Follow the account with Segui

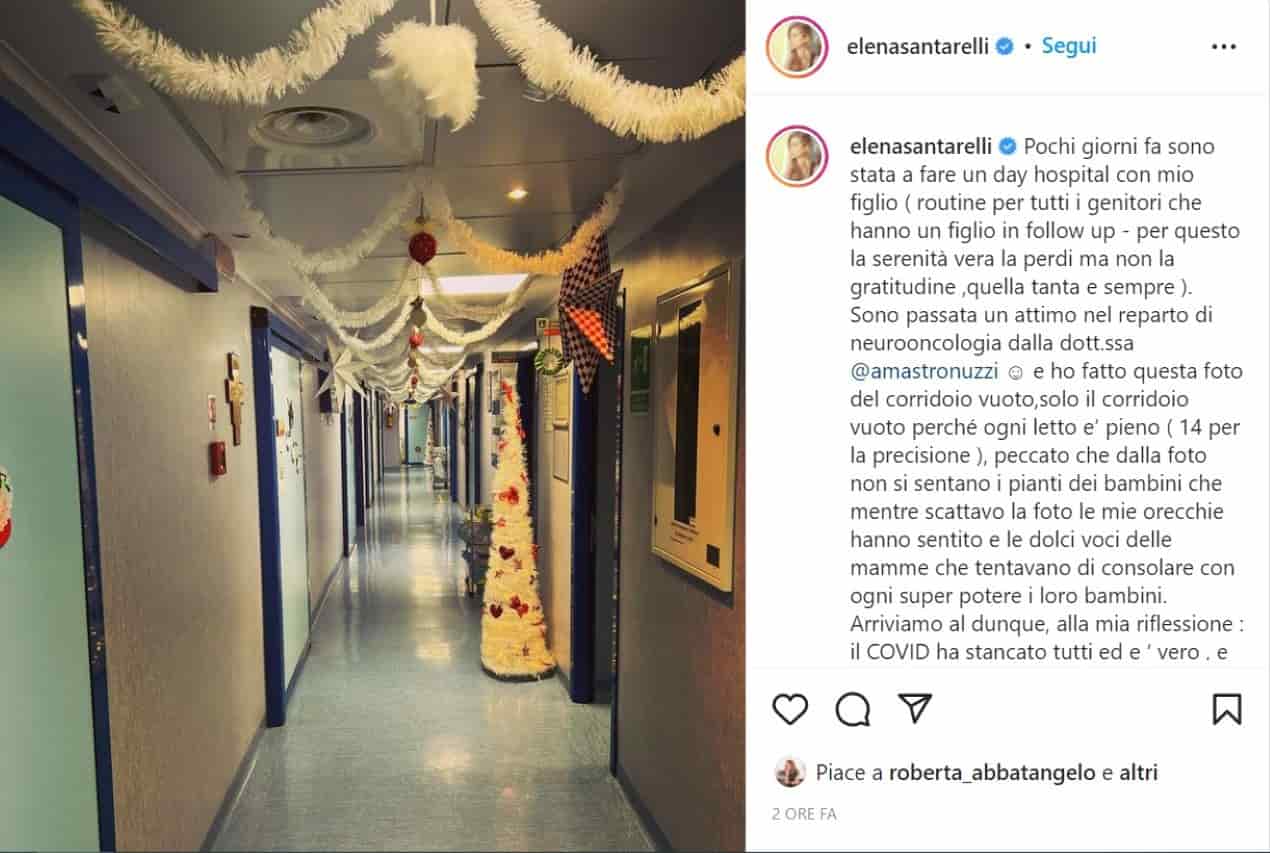point(1069,46)
